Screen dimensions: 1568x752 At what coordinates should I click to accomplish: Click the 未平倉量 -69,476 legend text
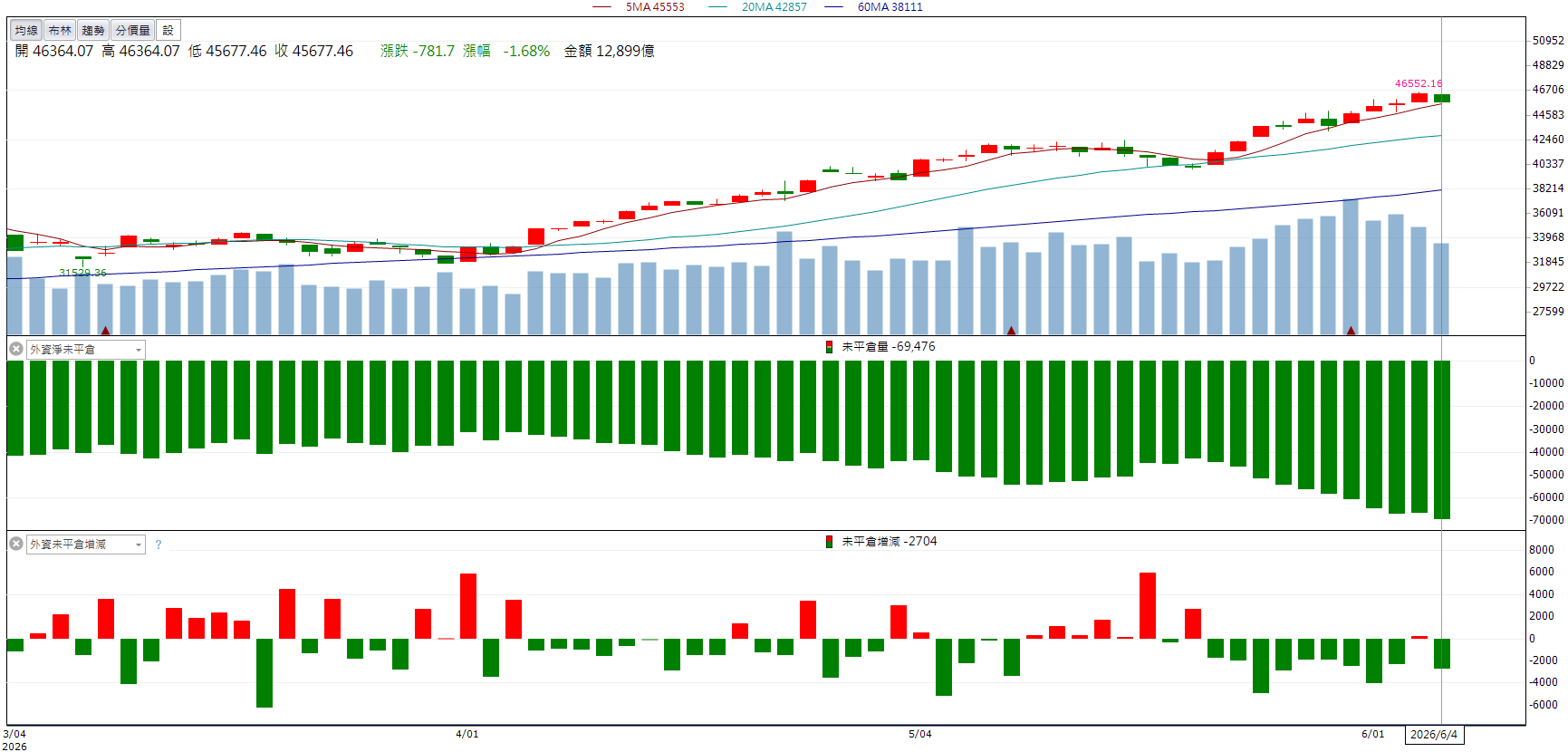889,347
